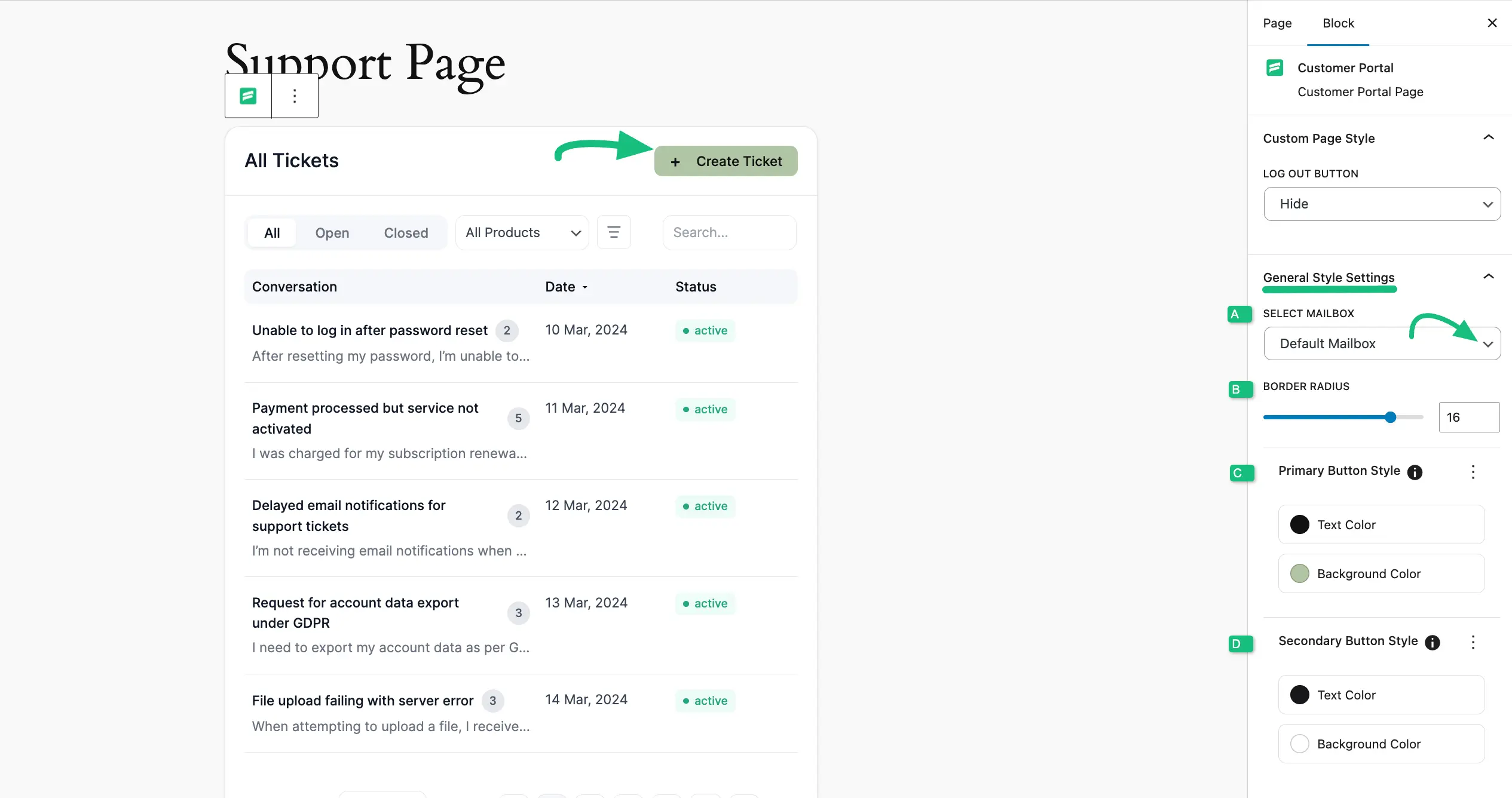Click Primary Button Style info icon

(1415, 472)
